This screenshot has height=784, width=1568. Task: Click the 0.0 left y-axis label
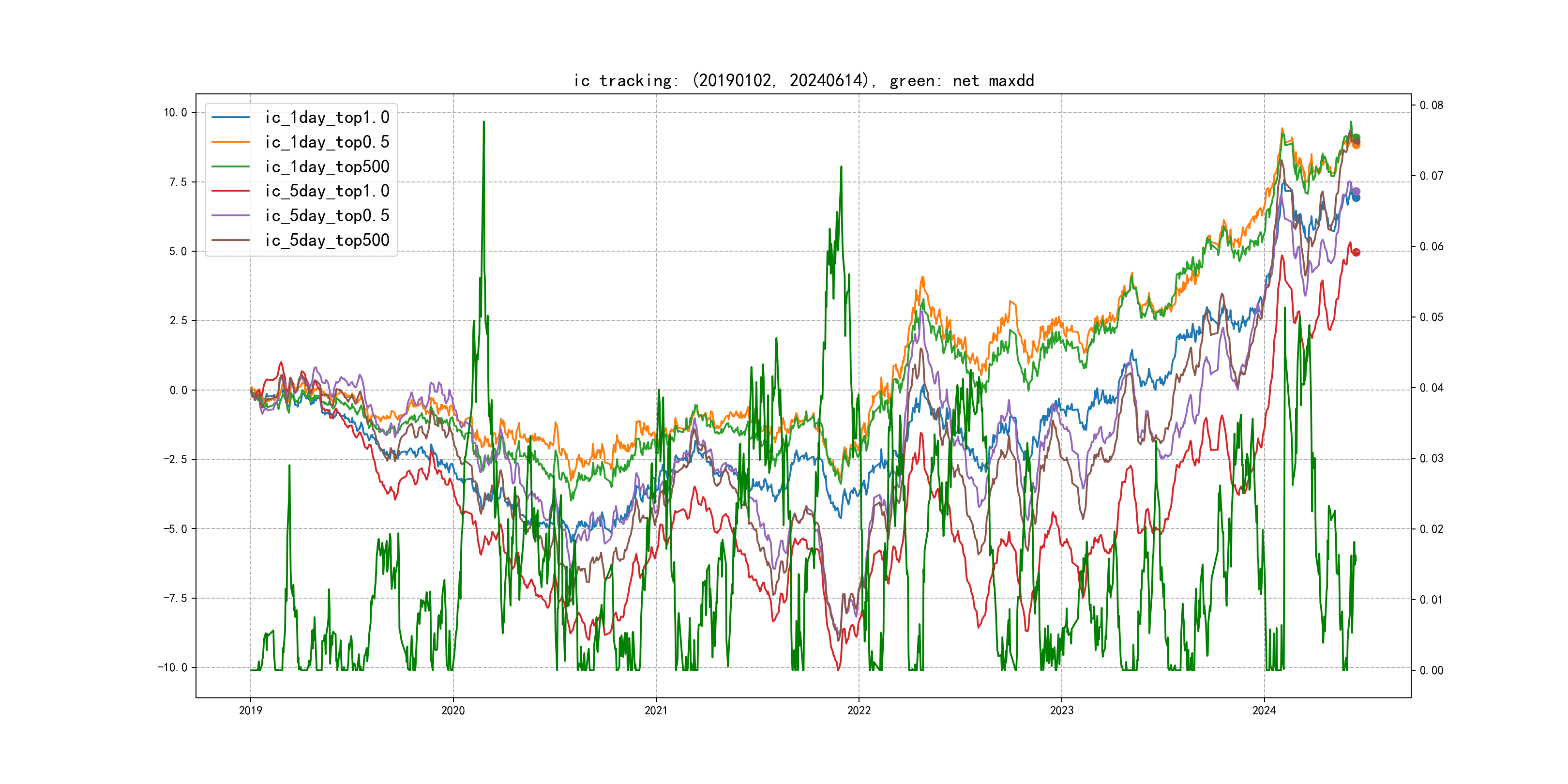pyautogui.click(x=178, y=390)
